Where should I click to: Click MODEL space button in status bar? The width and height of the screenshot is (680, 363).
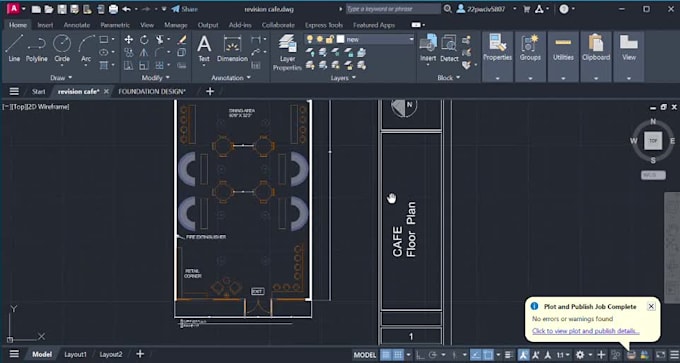tap(365, 355)
